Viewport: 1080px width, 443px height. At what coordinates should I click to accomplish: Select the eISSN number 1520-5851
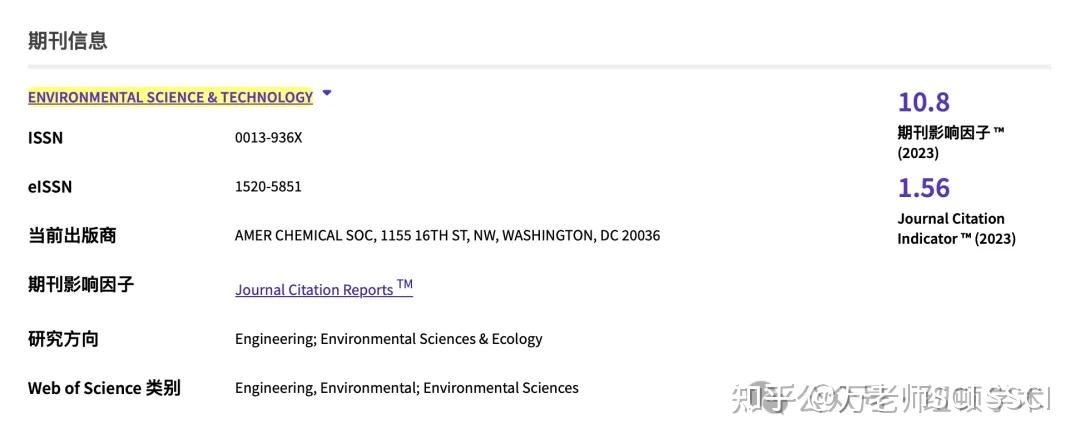pos(268,187)
